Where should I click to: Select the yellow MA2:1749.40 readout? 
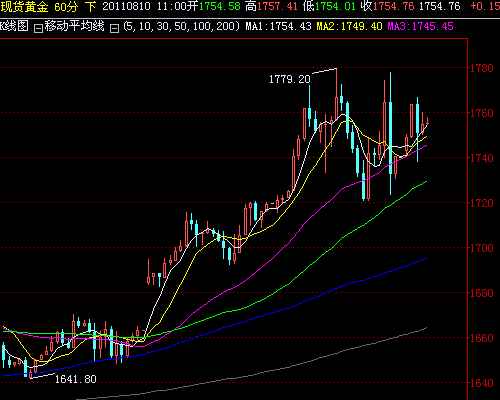pos(349,26)
